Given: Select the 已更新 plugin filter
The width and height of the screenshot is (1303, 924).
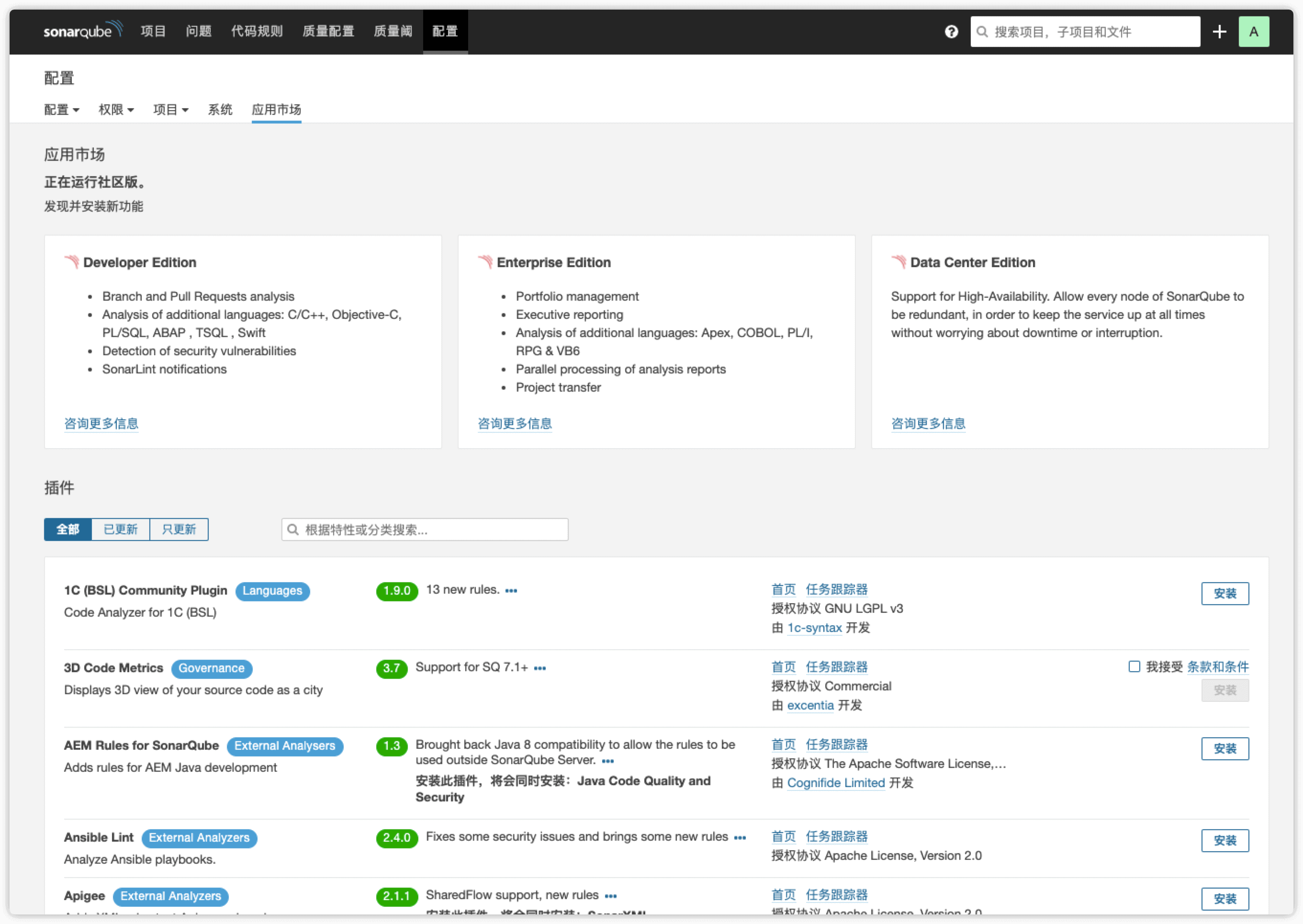Looking at the screenshot, I should coord(121,529).
